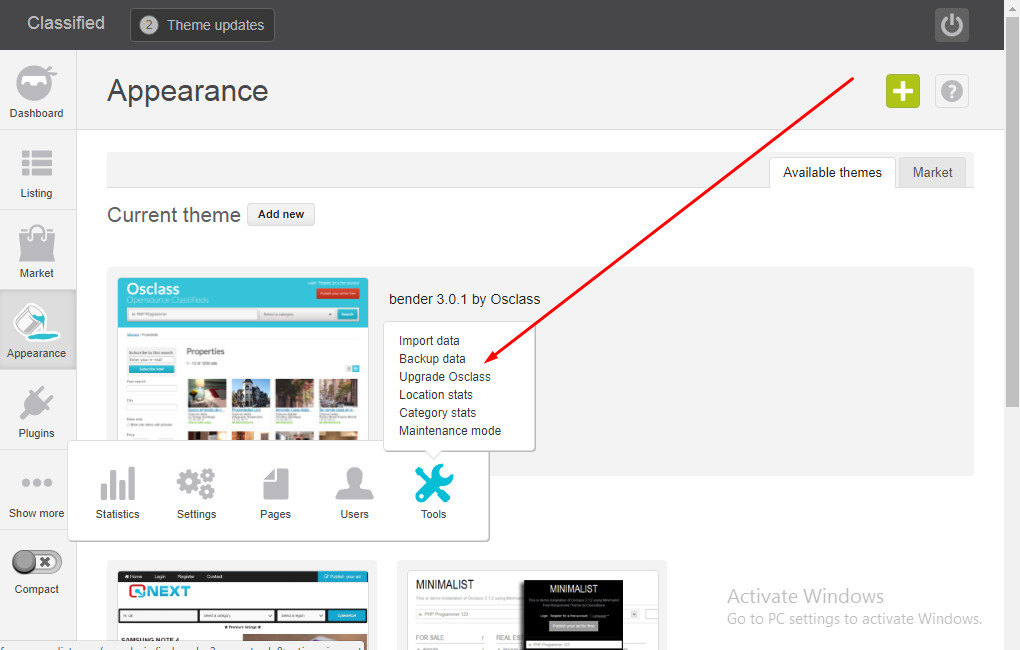Select the Plugins plug icon
The height and width of the screenshot is (650, 1020).
click(x=36, y=403)
